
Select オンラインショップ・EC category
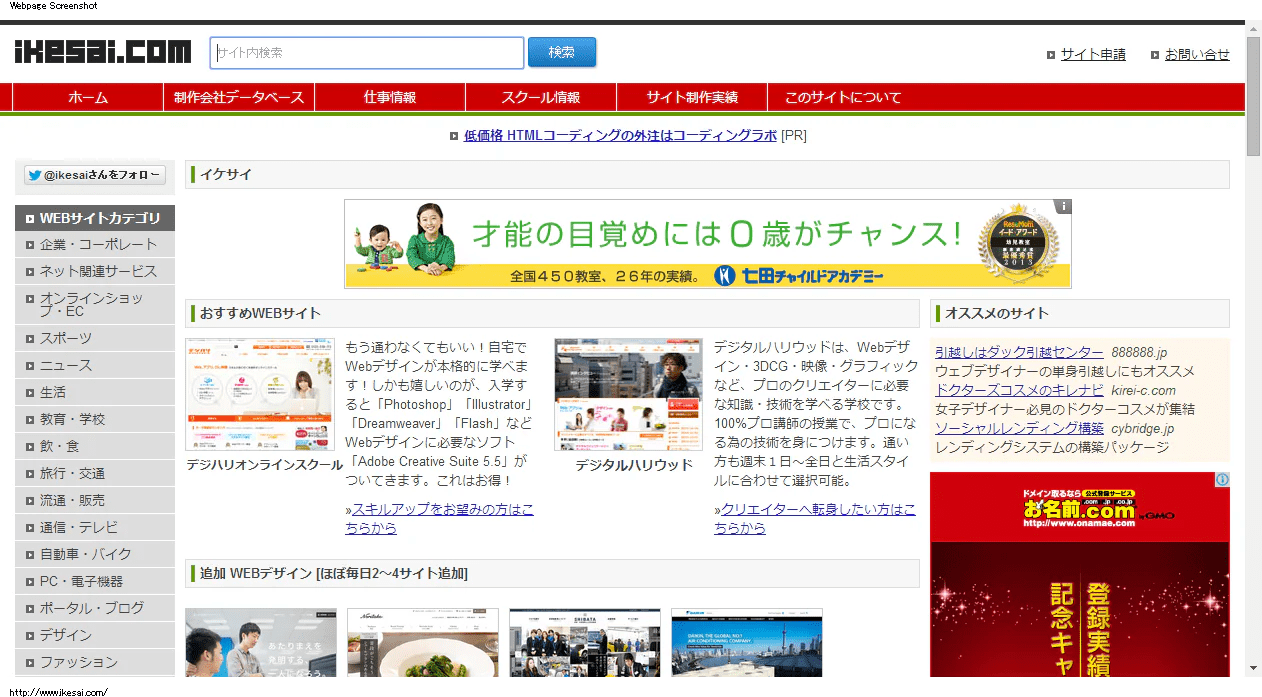pyautogui.click(x=95, y=305)
